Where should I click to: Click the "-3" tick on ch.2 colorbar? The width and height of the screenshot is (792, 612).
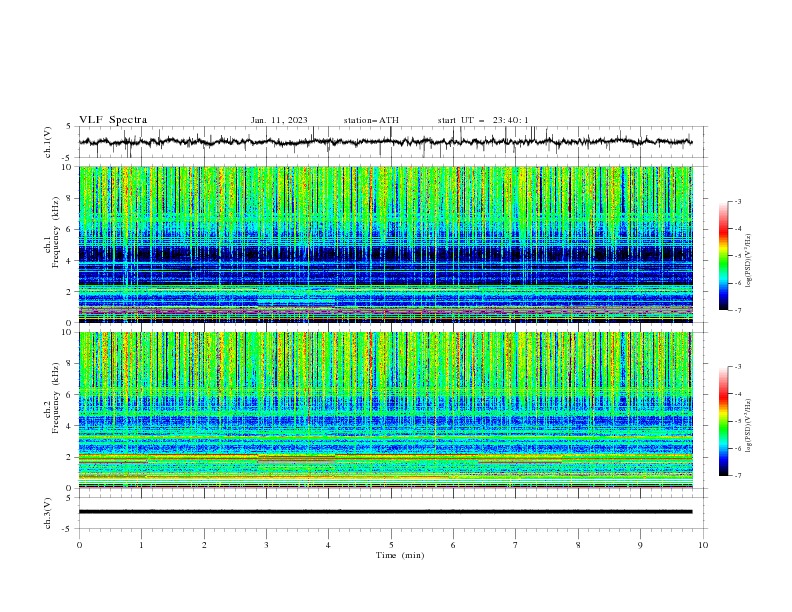pyautogui.click(x=737, y=367)
